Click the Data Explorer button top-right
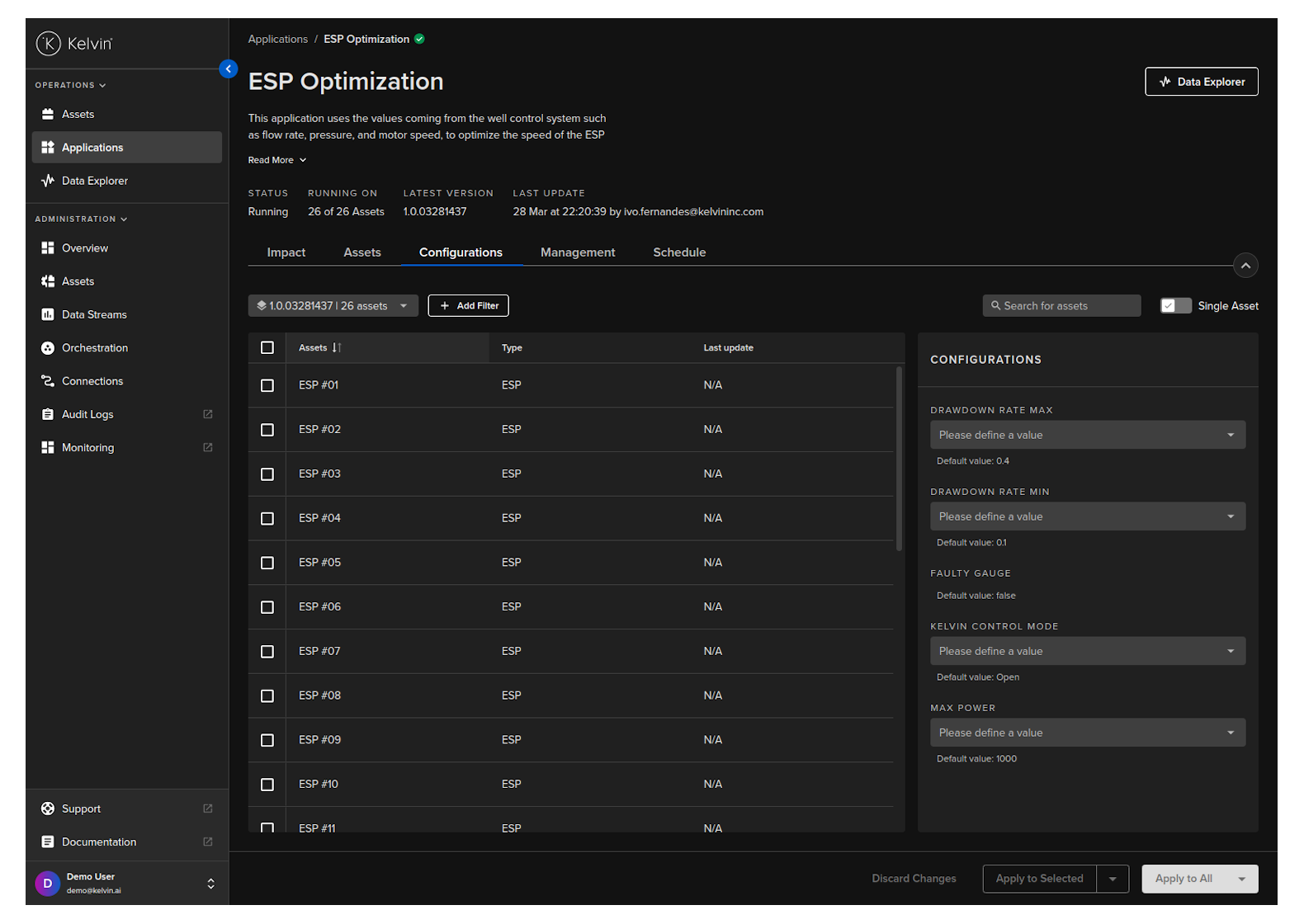Viewport: 1304px width, 924px height. 1201,82
